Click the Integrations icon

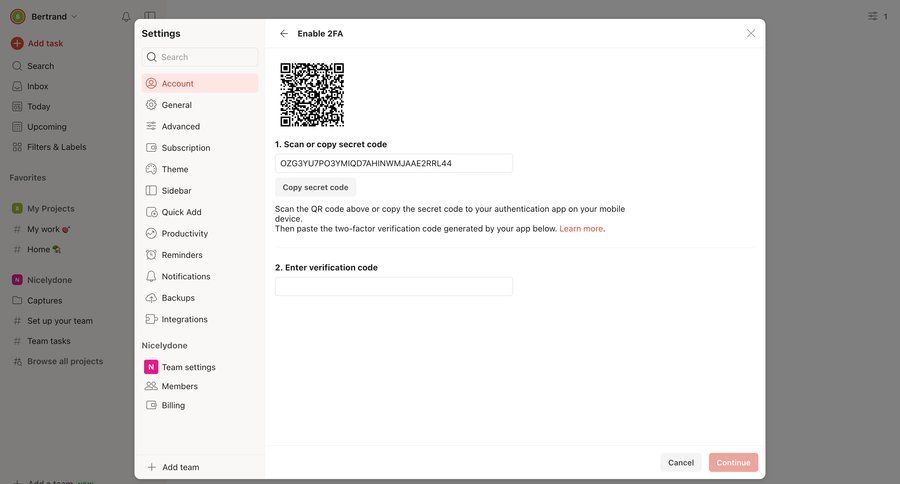coord(151,319)
